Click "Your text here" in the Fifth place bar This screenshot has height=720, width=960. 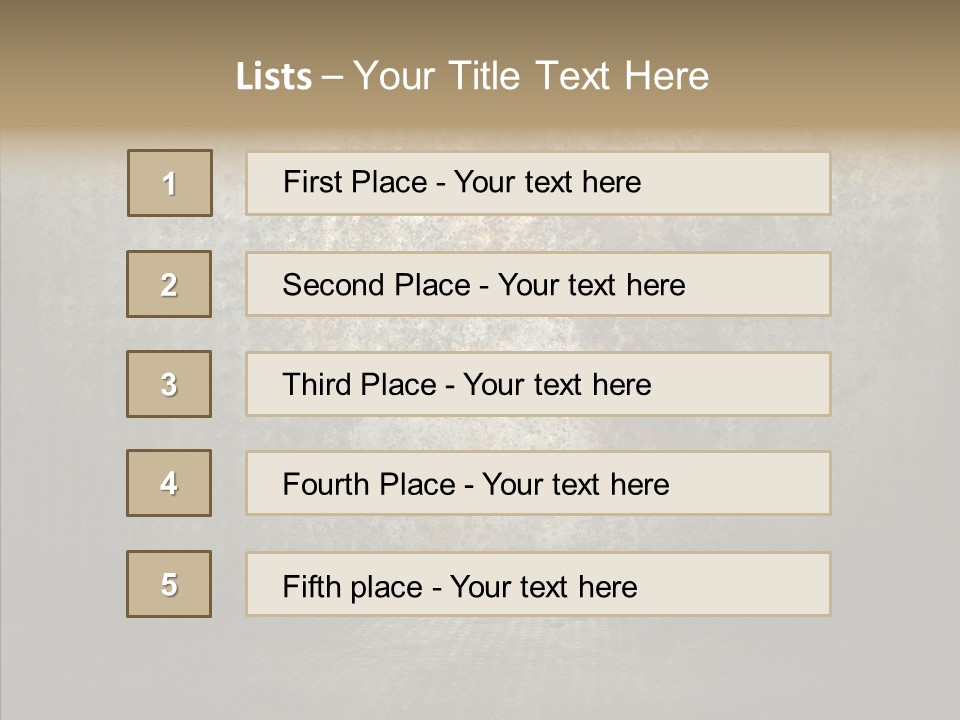click(543, 586)
